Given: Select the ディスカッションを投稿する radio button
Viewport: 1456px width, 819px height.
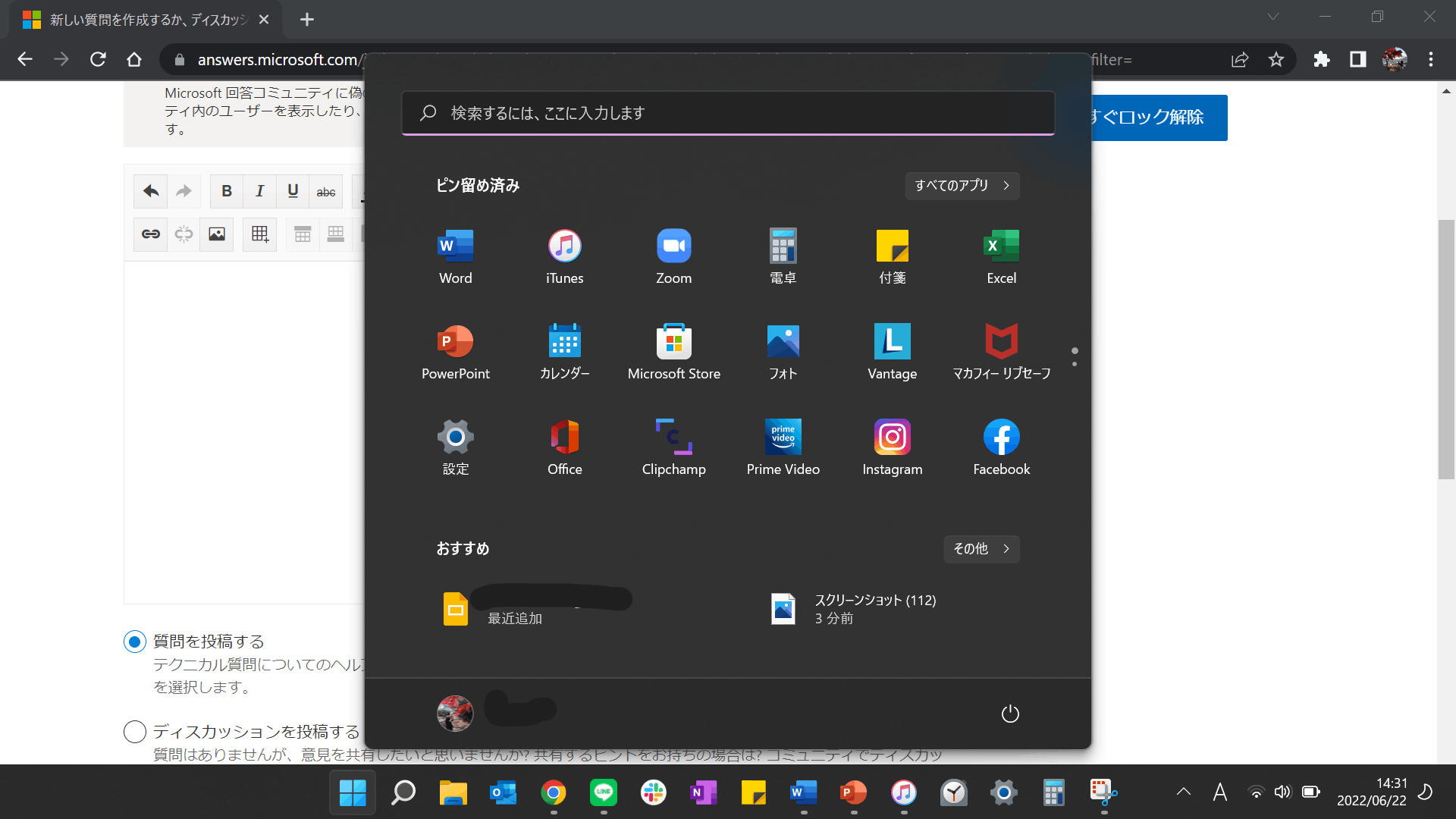Looking at the screenshot, I should coord(135,732).
